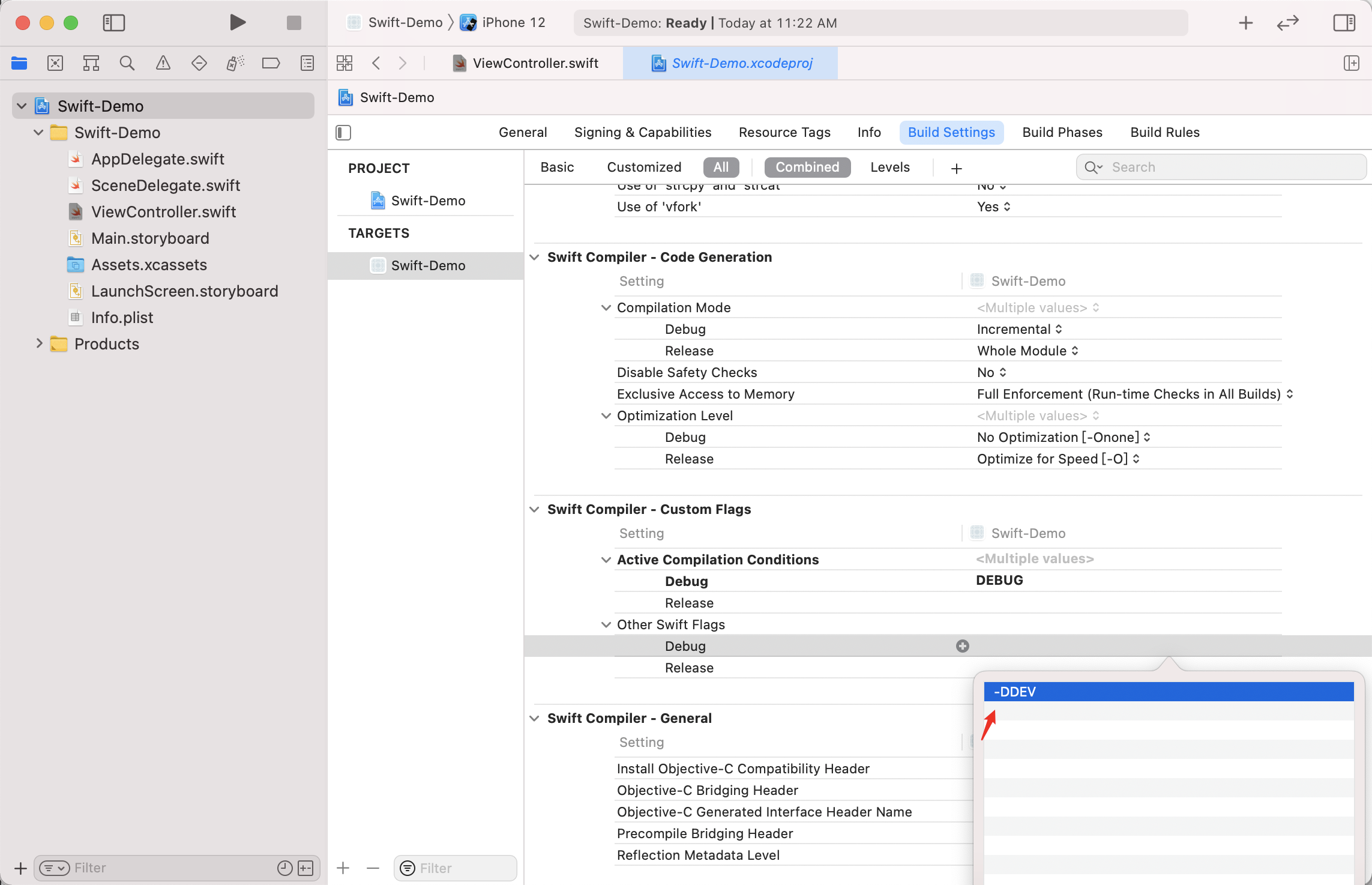
Task: Select the Levels view button
Action: point(889,168)
